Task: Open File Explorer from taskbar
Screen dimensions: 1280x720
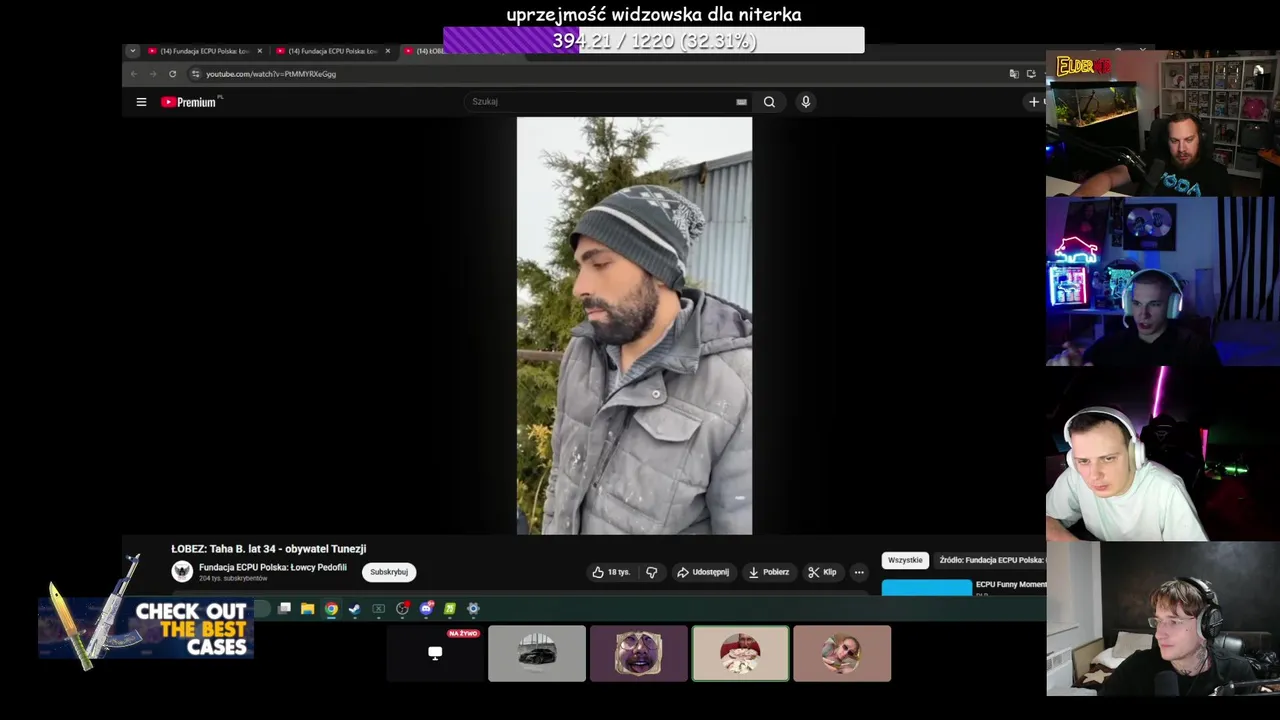Action: [308, 608]
